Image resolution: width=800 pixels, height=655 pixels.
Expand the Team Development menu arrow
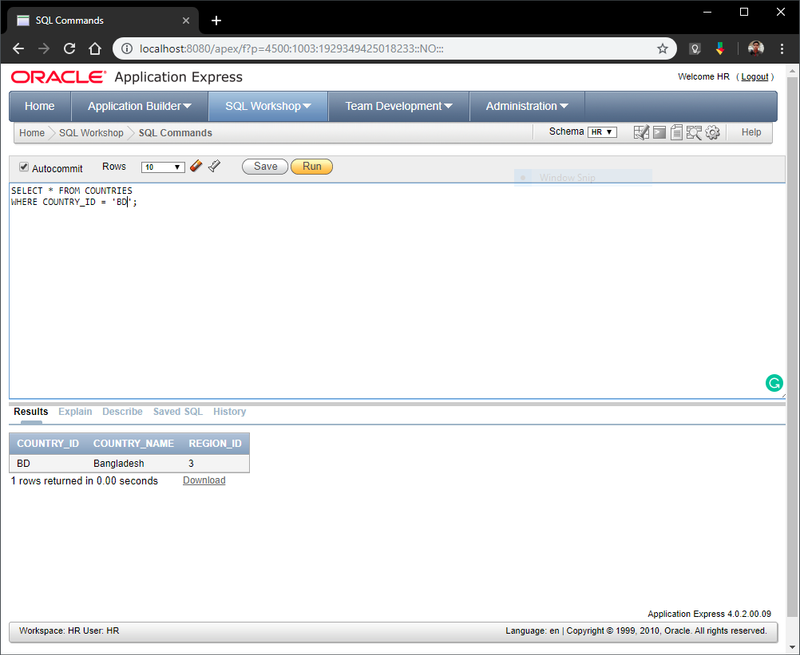448,106
